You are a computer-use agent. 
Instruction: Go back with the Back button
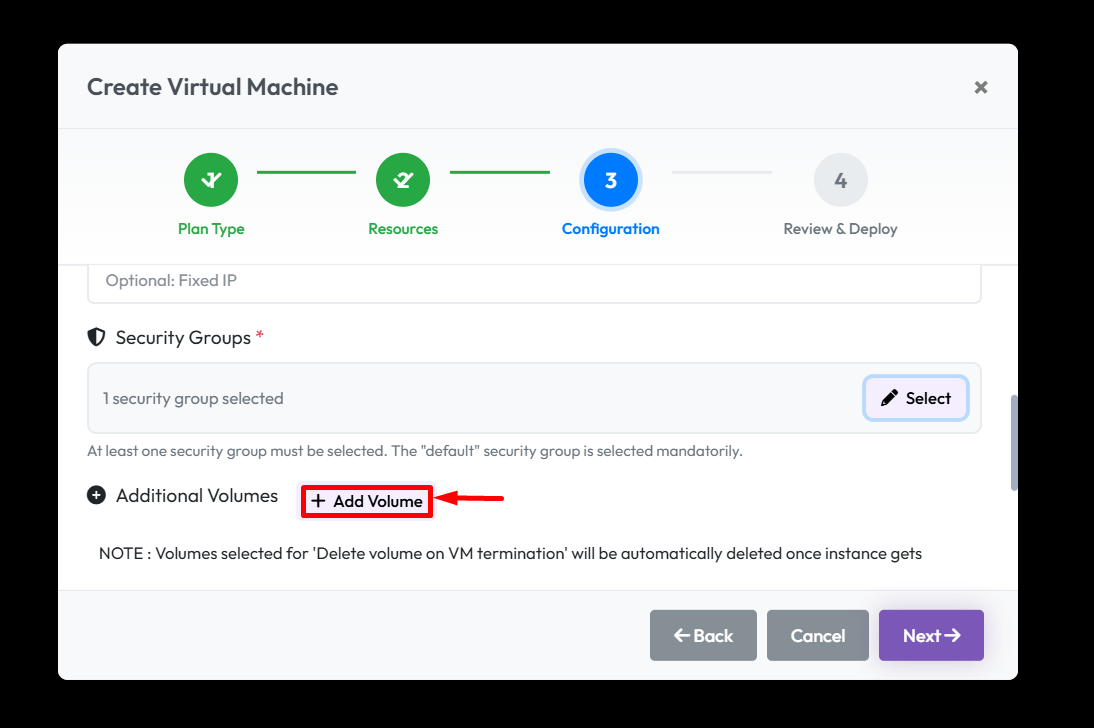click(x=703, y=636)
